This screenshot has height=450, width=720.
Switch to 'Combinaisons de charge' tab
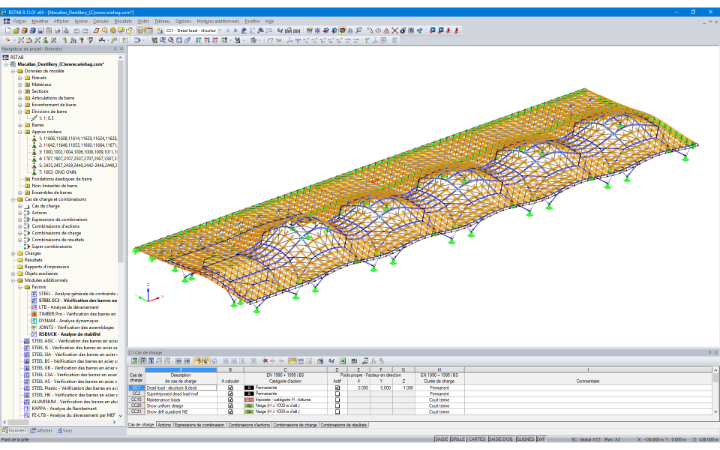click(x=295, y=425)
